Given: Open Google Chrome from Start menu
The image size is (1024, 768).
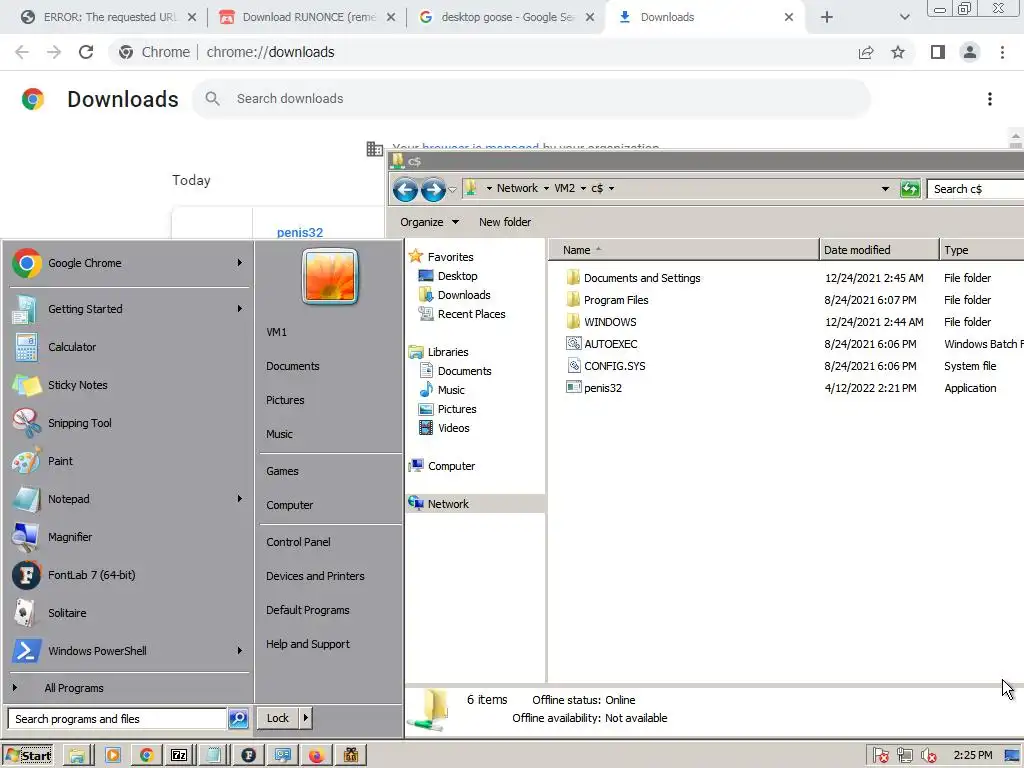Looking at the screenshot, I should (128, 263).
